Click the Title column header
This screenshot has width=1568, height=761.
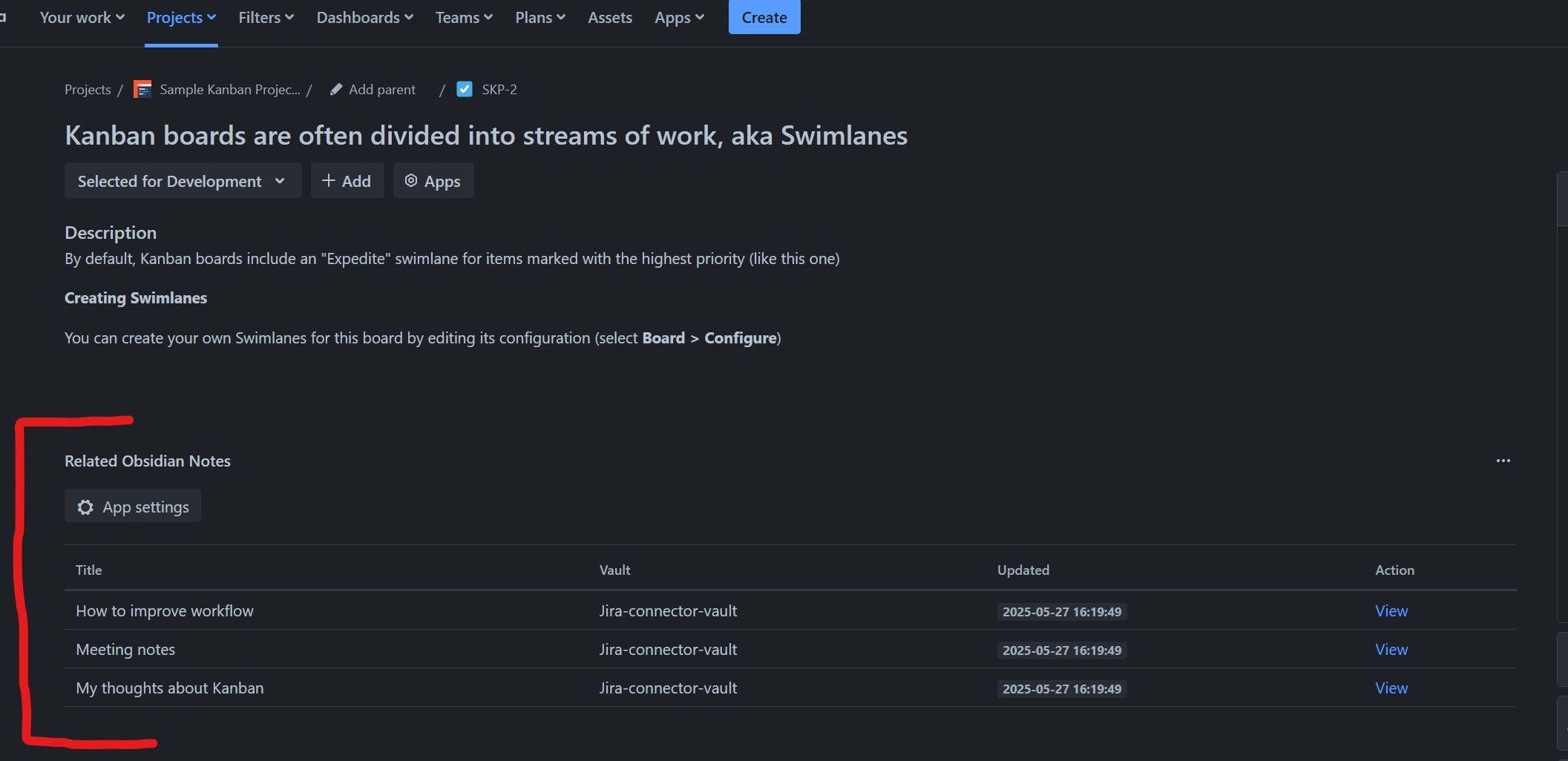(88, 570)
